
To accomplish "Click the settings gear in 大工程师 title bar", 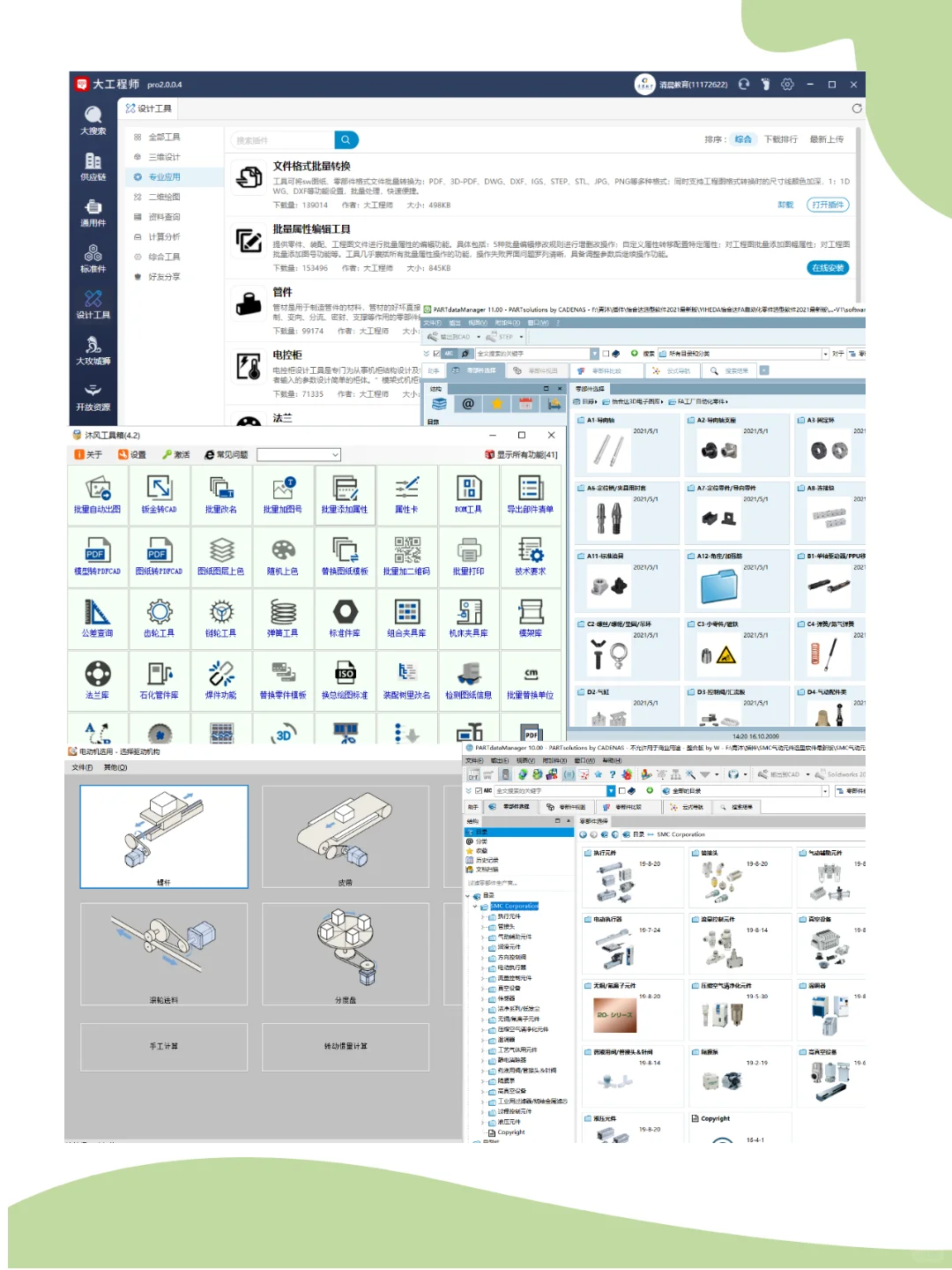I will tap(787, 85).
